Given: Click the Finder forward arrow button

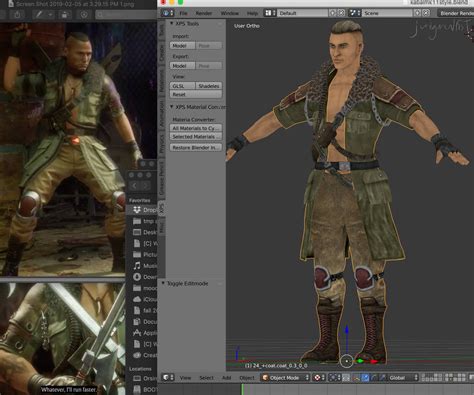Looking at the screenshot, I should [146, 186].
